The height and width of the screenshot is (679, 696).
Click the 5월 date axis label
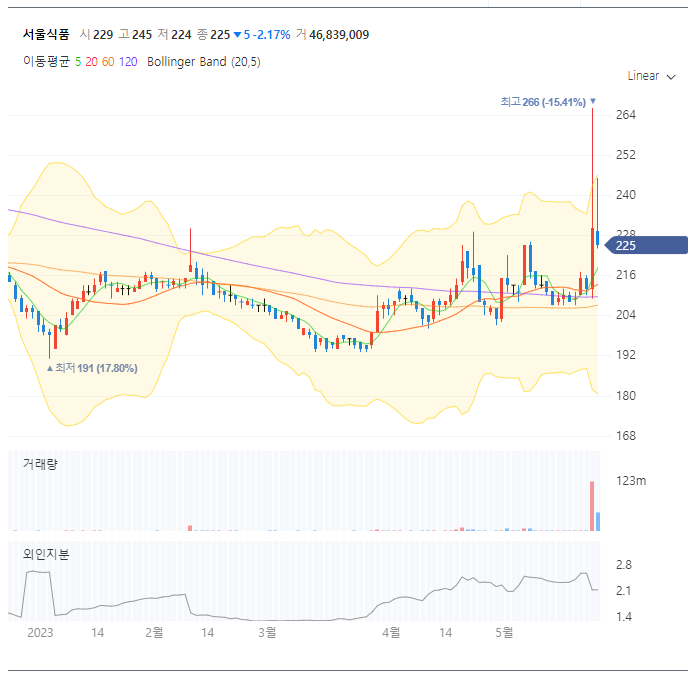[504, 632]
